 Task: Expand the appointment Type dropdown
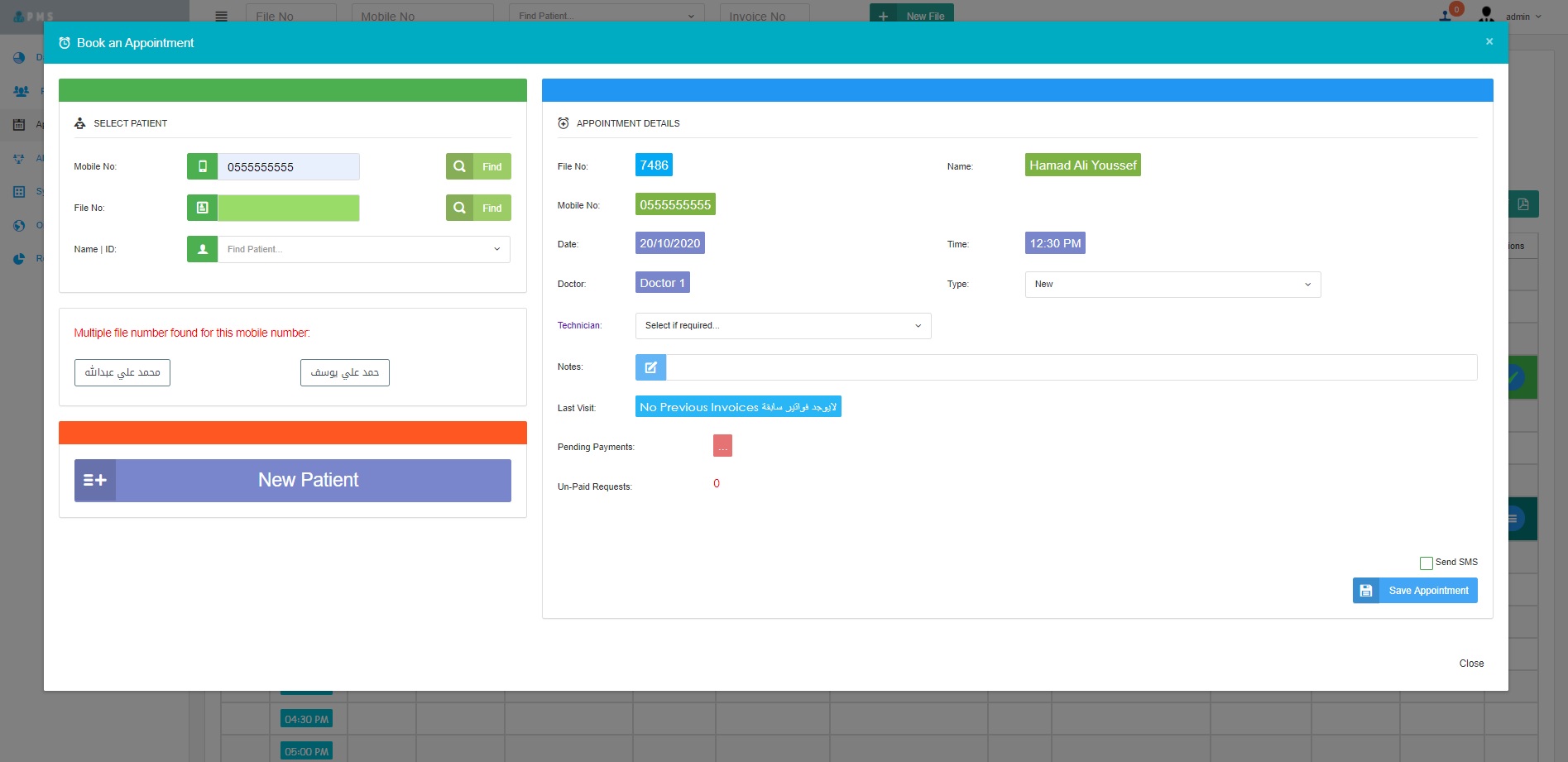1172,285
